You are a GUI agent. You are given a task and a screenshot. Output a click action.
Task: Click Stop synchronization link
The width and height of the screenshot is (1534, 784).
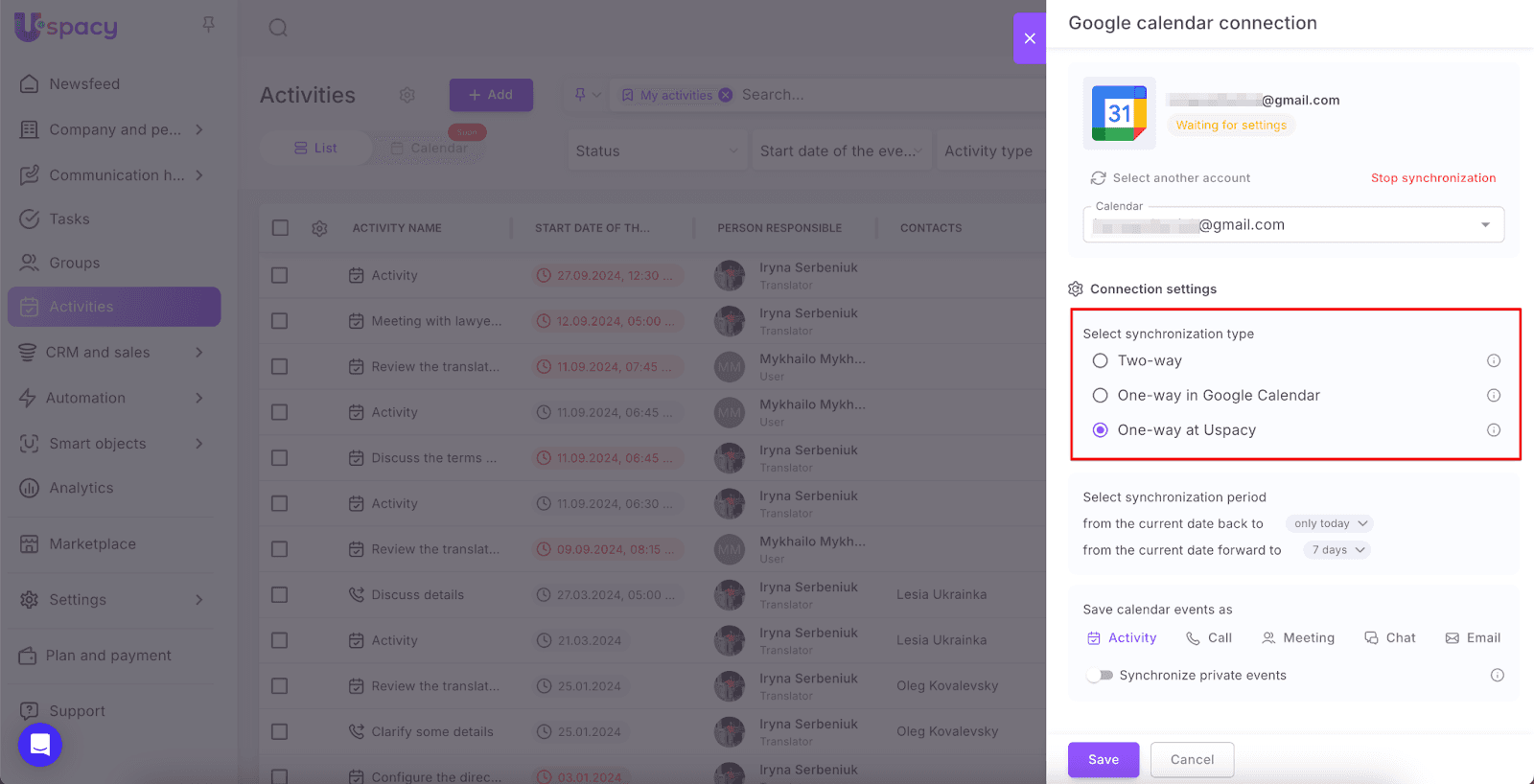coord(1432,178)
